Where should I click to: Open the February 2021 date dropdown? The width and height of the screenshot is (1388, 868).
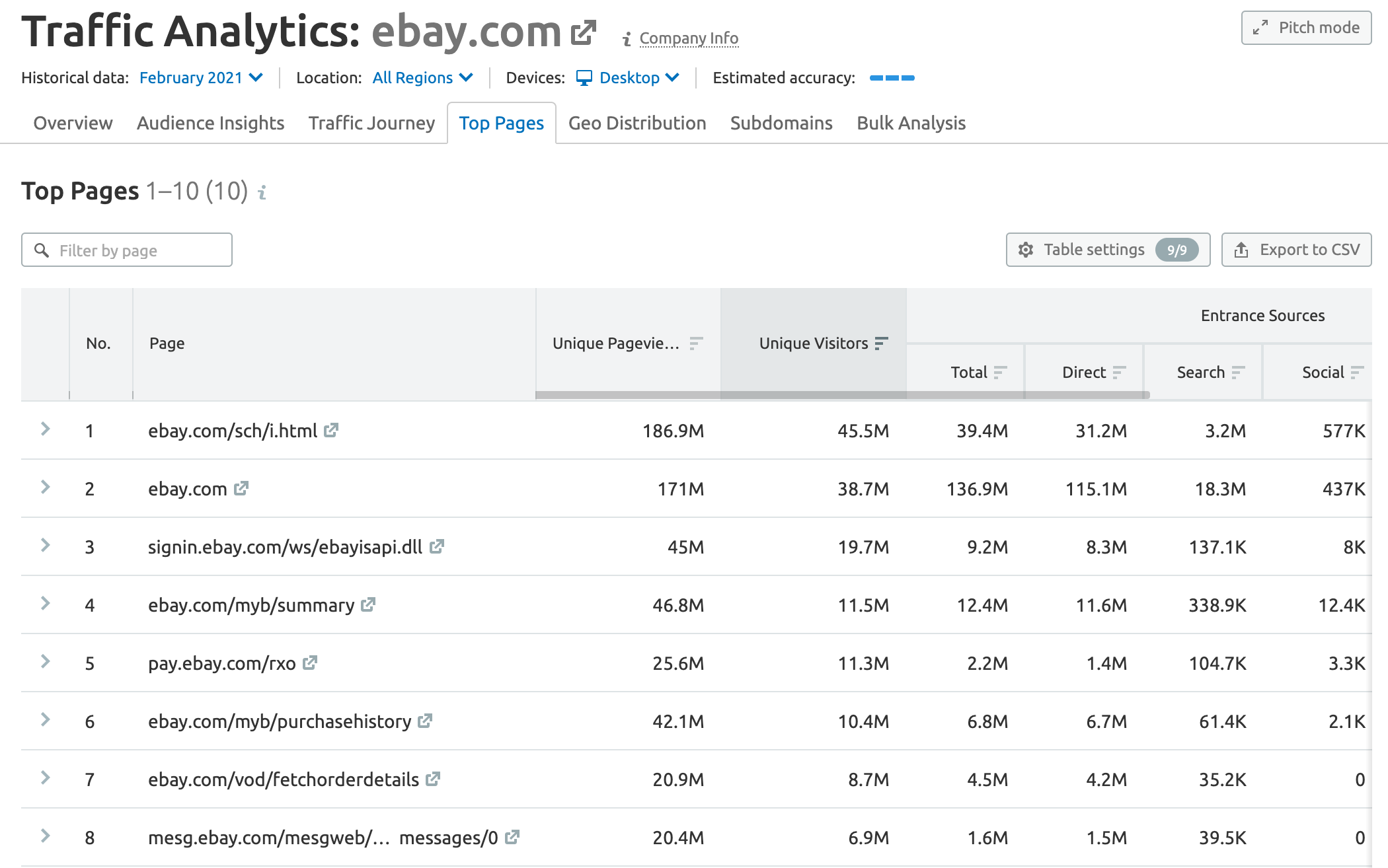pos(201,78)
